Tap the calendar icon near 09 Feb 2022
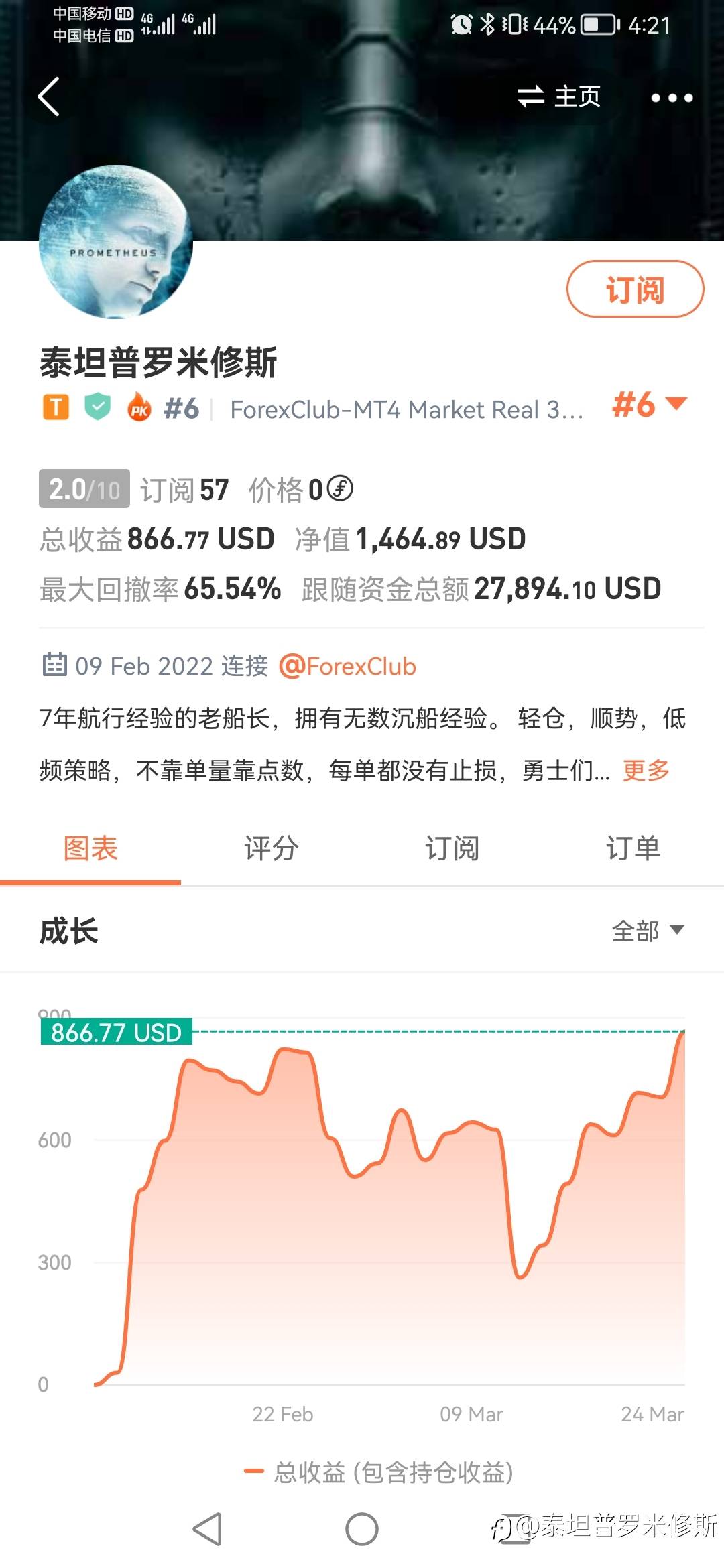Image resolution: width=724 pixels, height=1568 pixels. click(x=54, y=665)
